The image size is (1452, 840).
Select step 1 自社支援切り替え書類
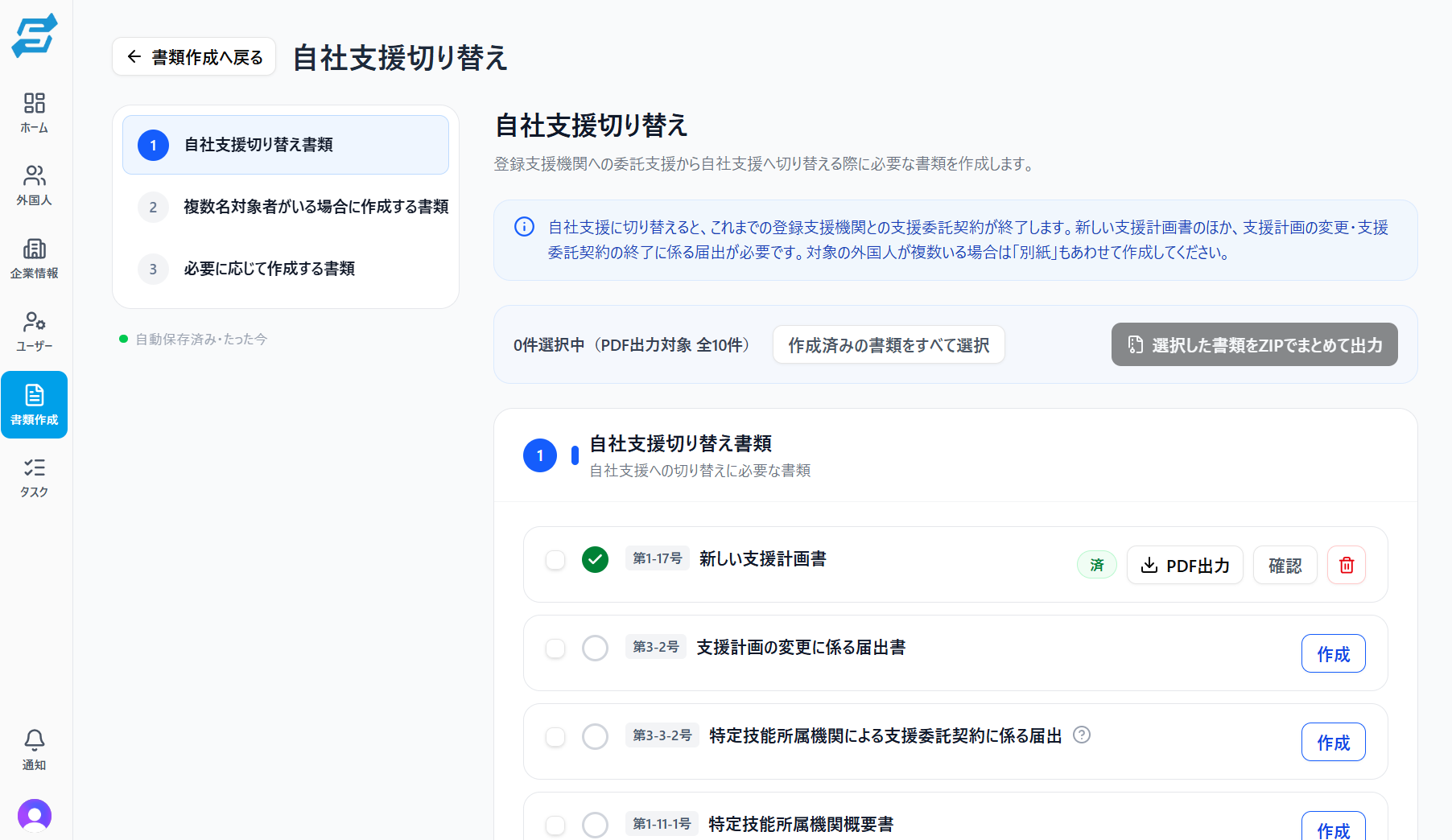point(286,145)
